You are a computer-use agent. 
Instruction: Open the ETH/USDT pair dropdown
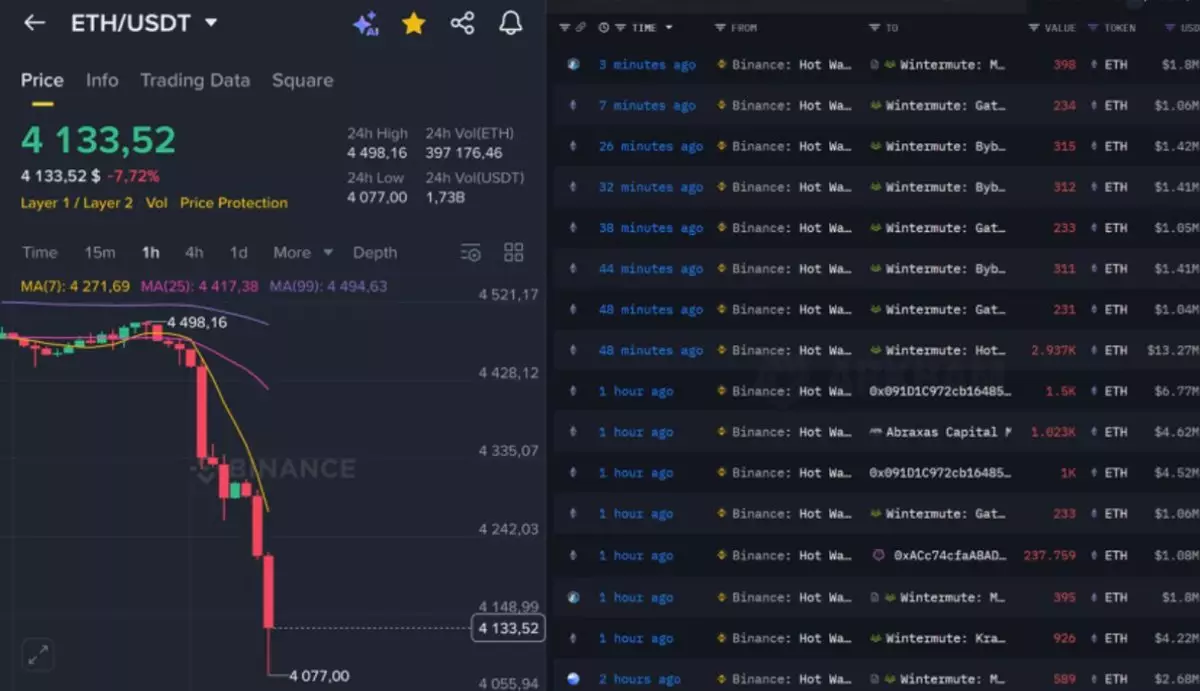click(x=211, y=23)
